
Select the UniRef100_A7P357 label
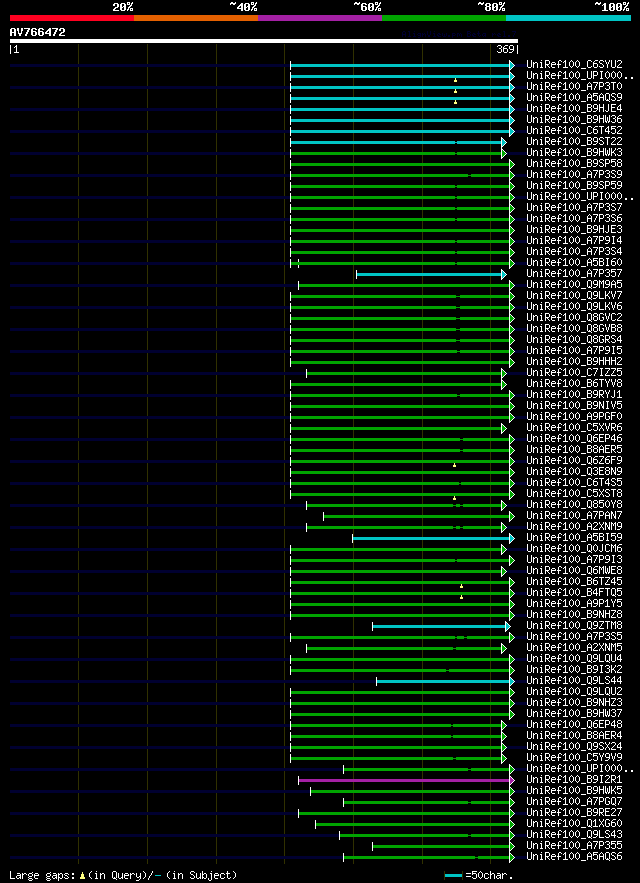point(574,273)
